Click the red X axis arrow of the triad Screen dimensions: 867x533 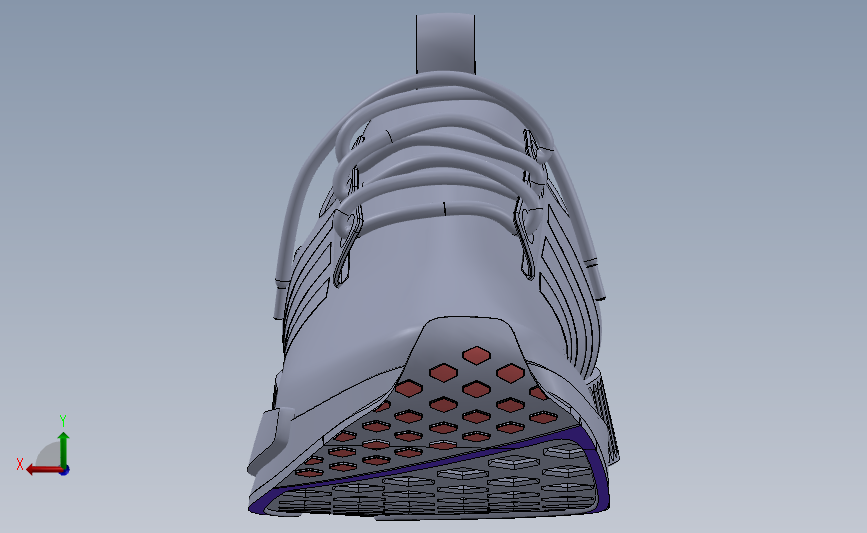[x=44, y=470]
